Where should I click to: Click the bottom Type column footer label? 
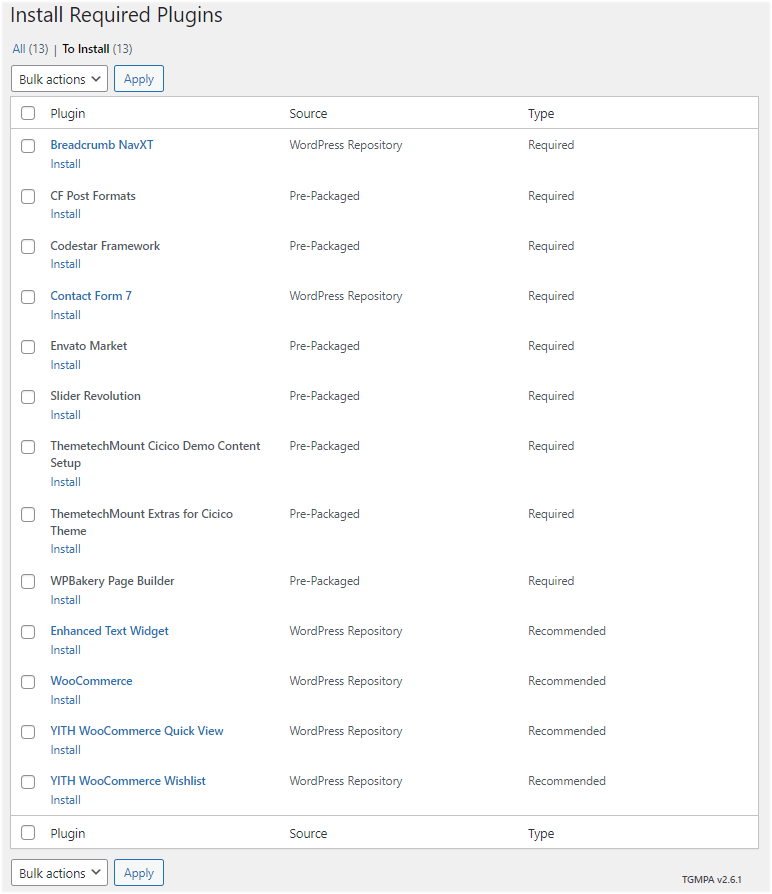pyautogui.click(x=541, y=834)
